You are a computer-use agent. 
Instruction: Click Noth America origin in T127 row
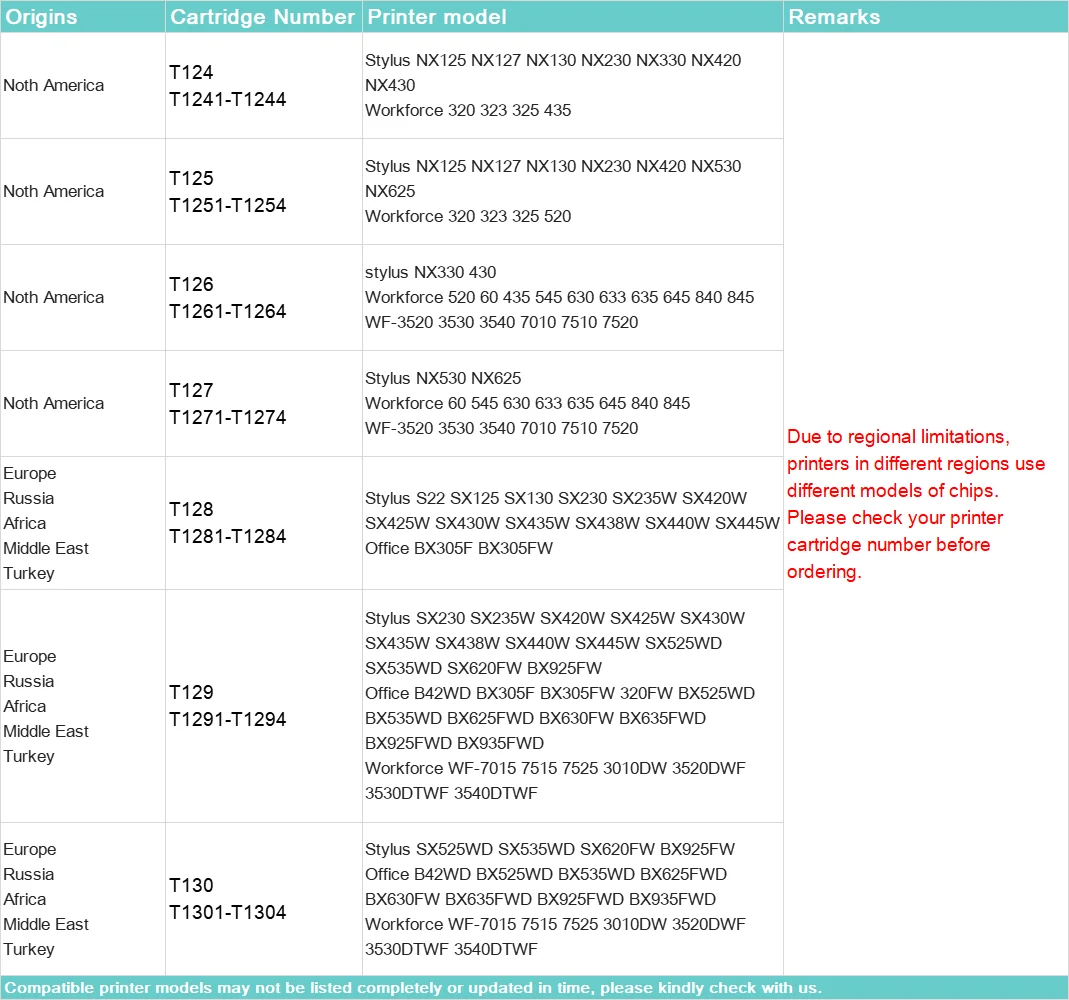(x=54, y=404)
